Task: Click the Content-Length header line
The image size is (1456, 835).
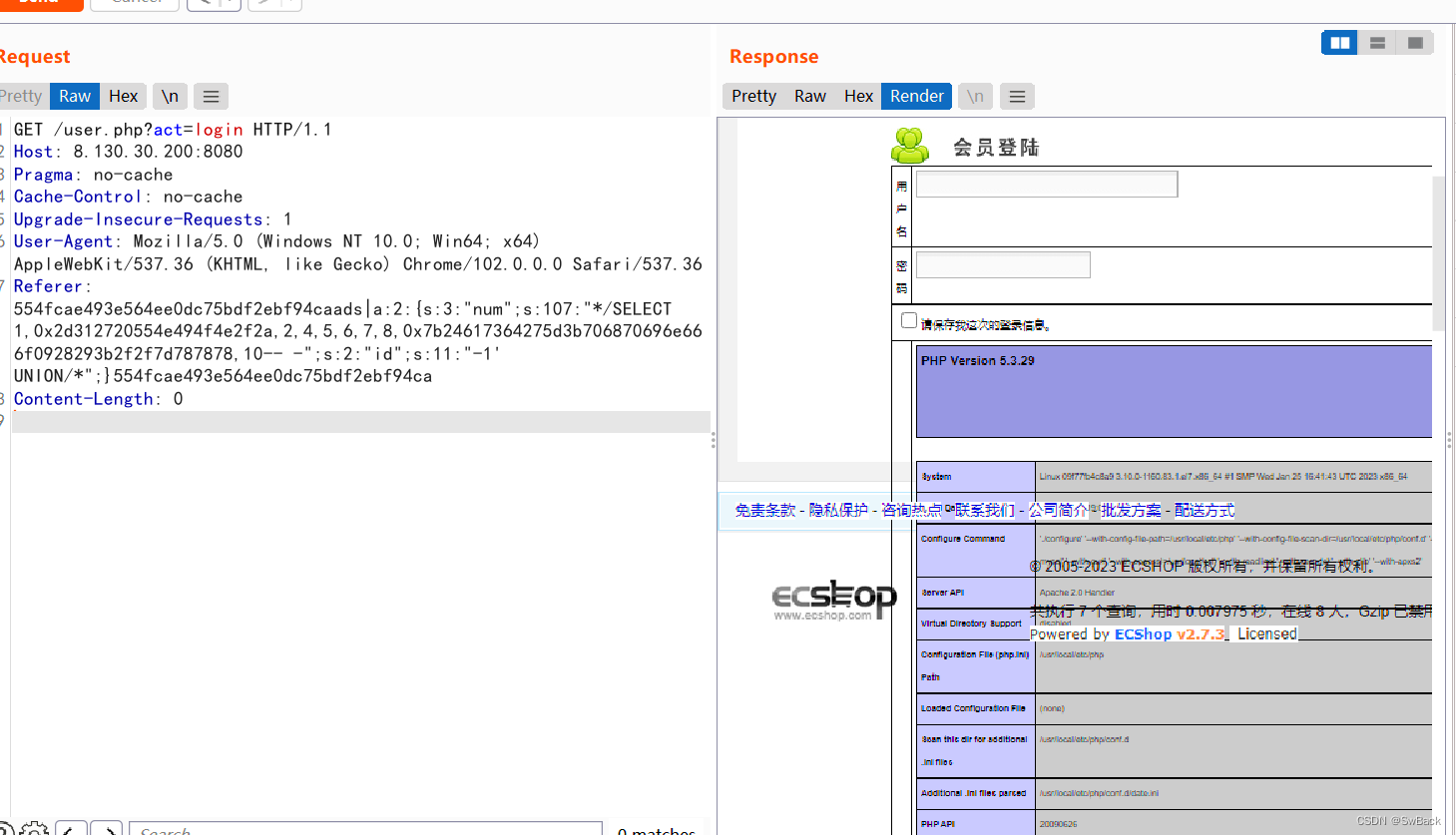Action: click(x=98, y=399)
